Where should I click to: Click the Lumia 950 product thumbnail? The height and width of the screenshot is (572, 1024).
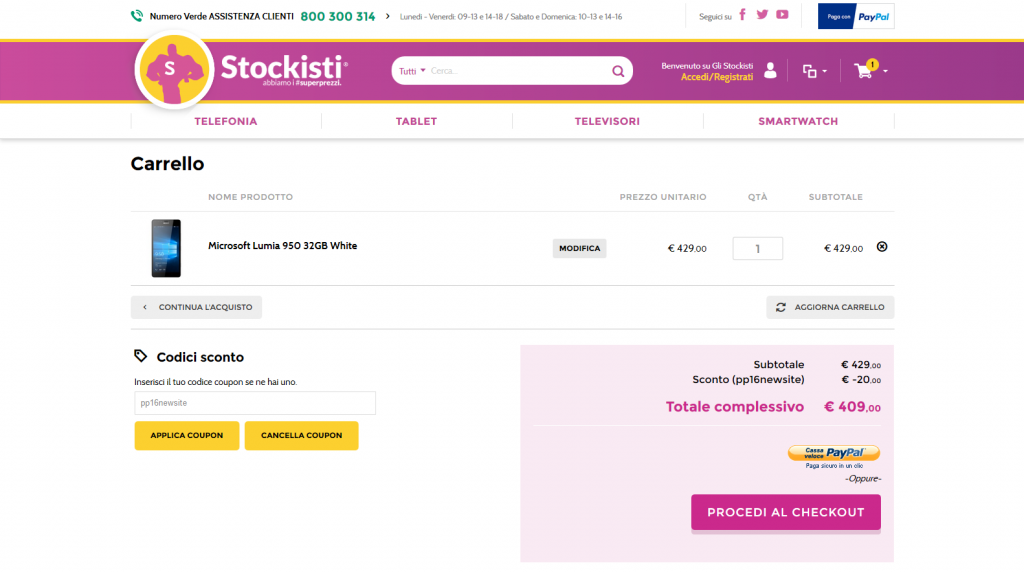point(166,248)
